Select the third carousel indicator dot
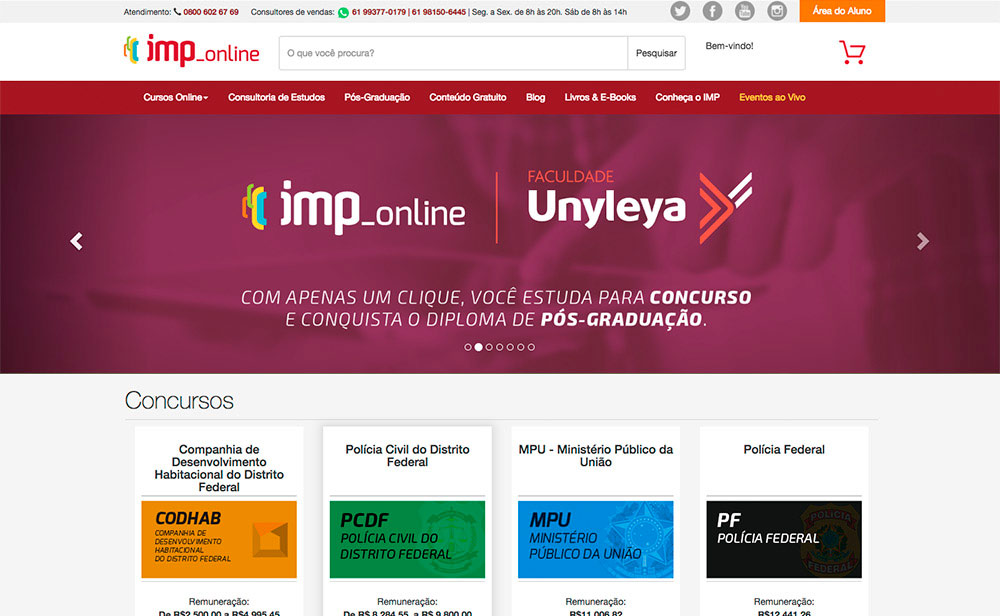1000x616 pixels. point(489,347)
